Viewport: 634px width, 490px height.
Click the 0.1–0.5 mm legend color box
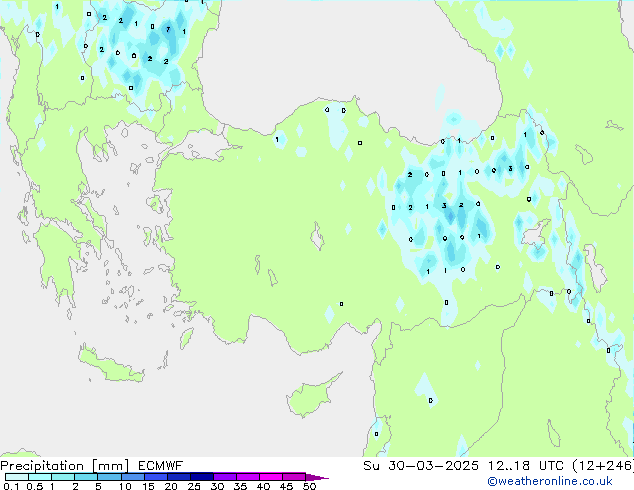[x=17, y=477]
